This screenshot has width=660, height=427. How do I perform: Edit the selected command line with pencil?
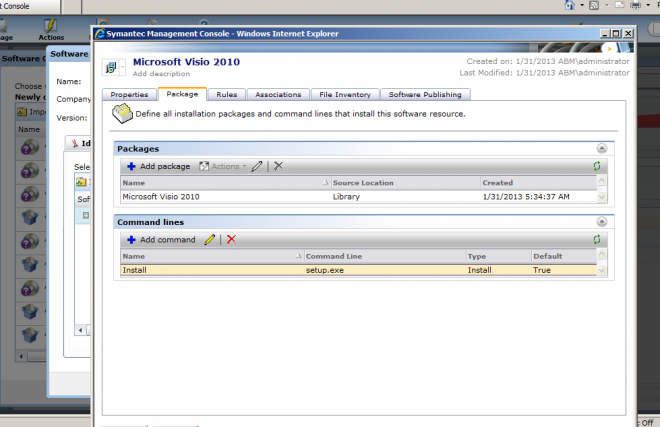pyautogui.click(x=210, y=240)
